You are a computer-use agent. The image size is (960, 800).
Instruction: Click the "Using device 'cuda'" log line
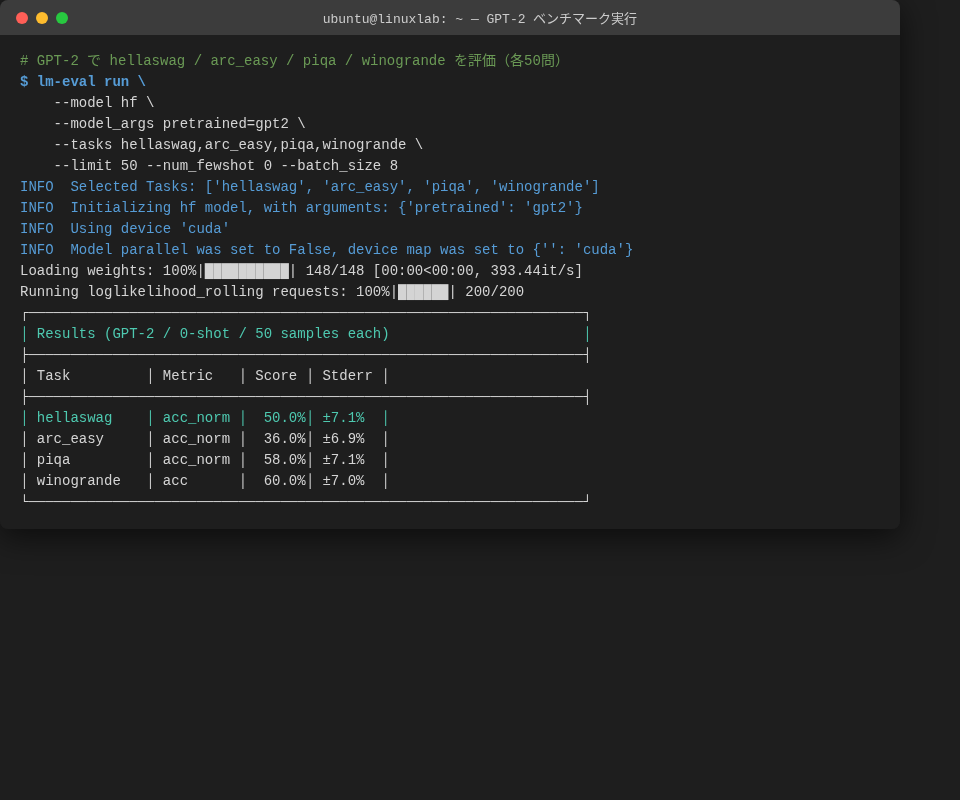(125, 228)
